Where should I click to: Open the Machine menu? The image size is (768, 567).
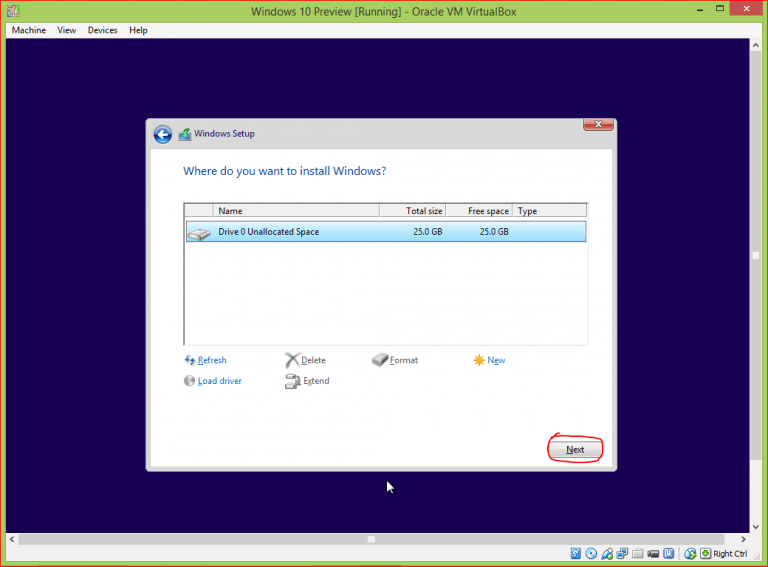[x=29, y=30]
